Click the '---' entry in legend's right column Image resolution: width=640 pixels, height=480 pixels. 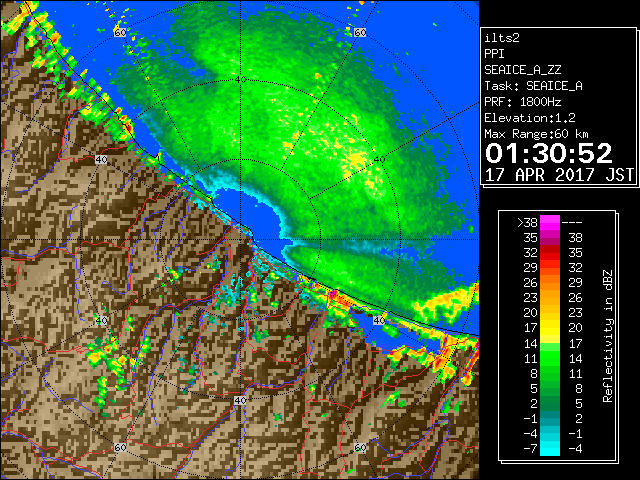572,222
